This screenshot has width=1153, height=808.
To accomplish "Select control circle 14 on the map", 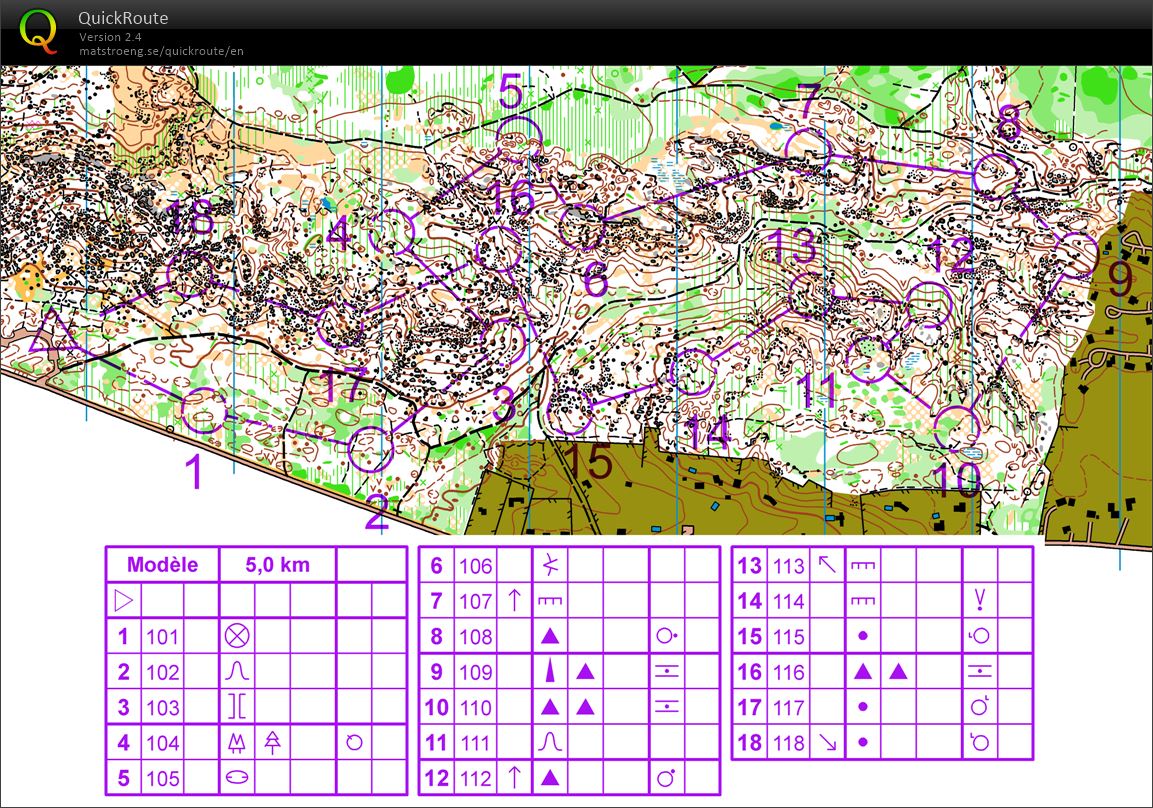I will (x=692, y=372).
